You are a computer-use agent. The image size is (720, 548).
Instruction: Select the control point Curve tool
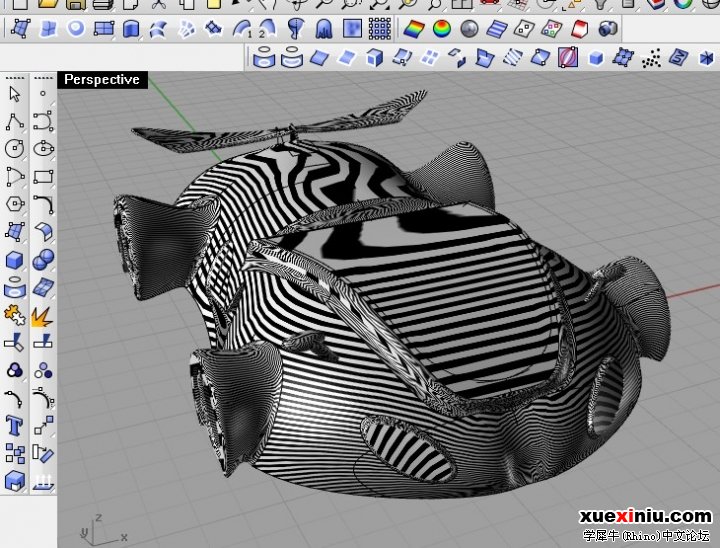point(43,121)
